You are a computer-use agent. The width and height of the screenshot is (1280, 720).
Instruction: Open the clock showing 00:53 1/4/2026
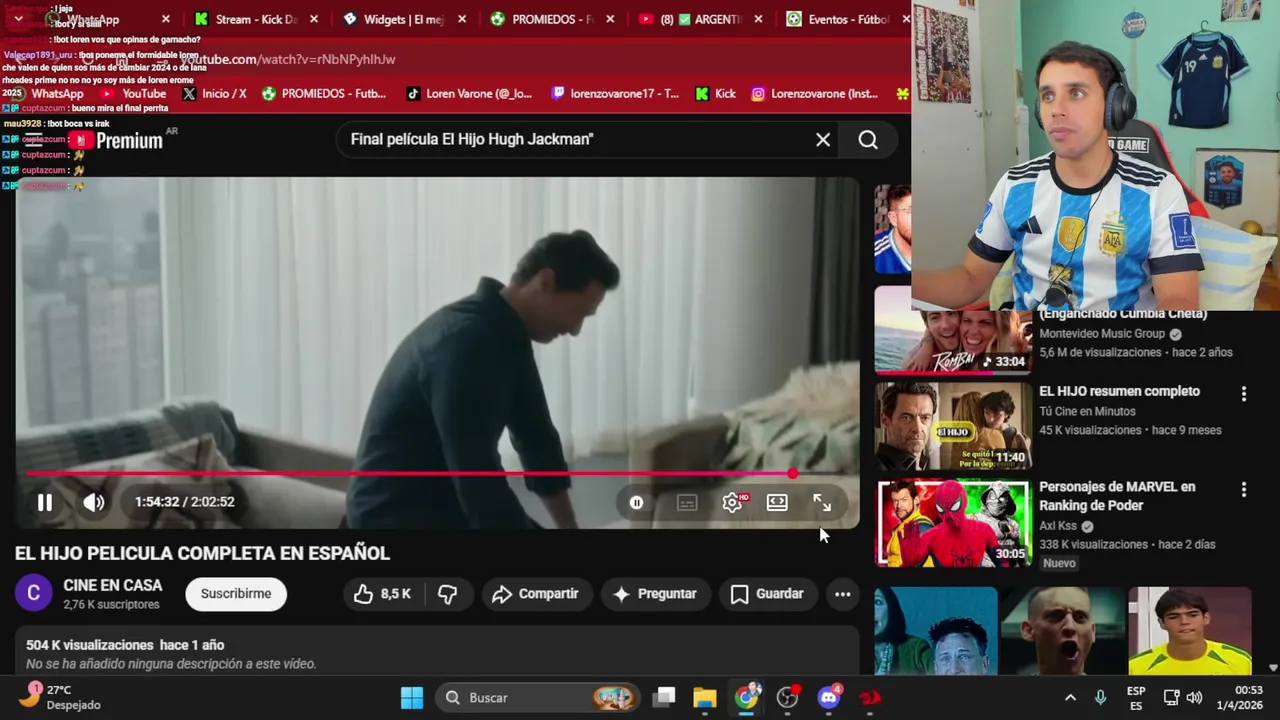(1240, 698)
